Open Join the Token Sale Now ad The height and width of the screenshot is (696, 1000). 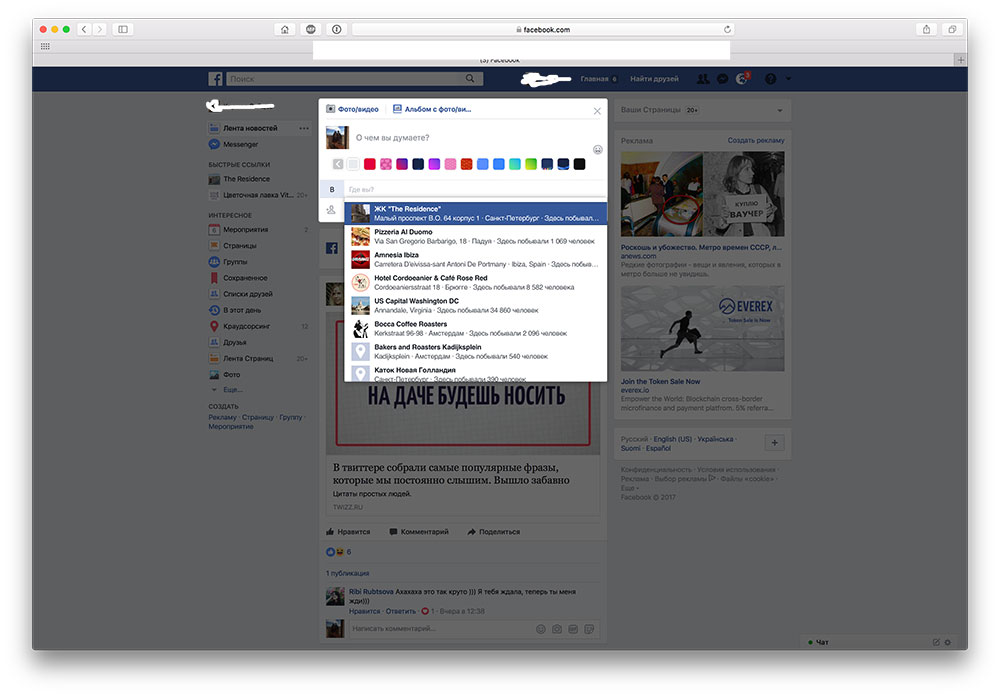coord(660,381)
